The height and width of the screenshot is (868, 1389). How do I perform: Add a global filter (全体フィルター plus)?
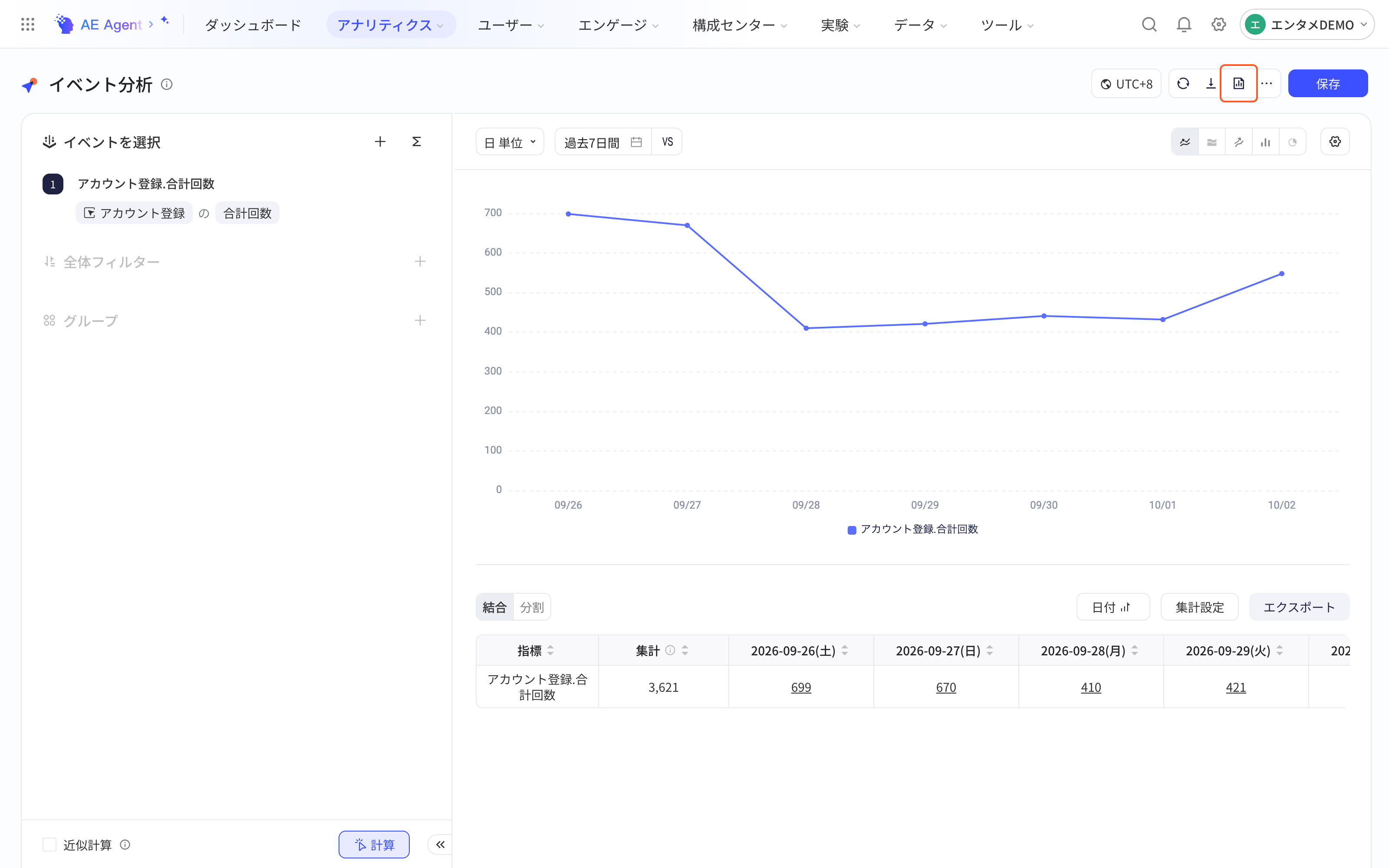coord(420,262)
